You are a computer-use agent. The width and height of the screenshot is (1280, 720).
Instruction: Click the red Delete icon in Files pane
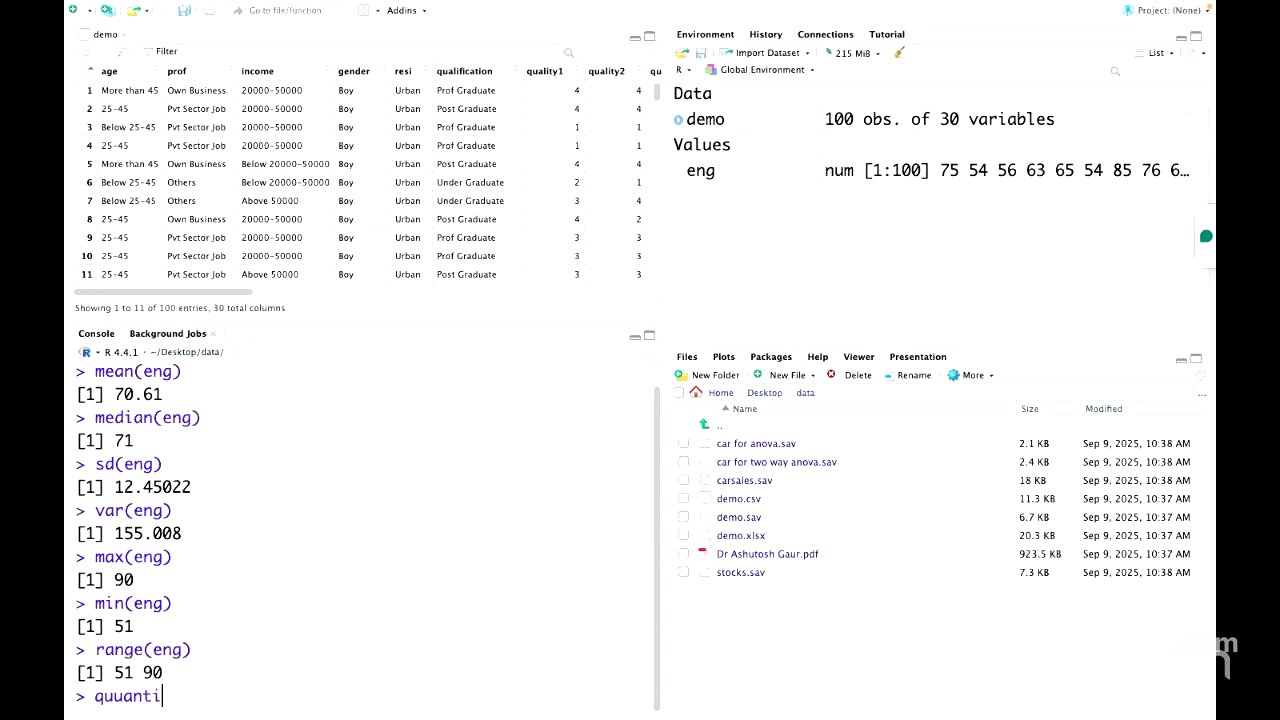click(831, 375)
